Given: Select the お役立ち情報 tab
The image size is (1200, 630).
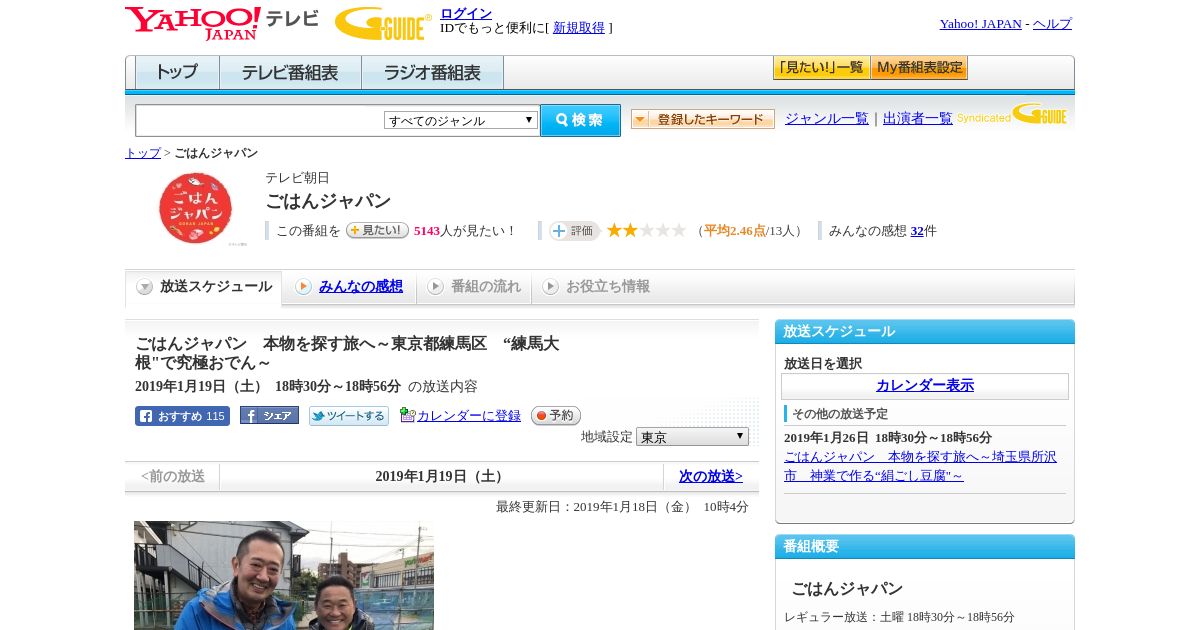Looking at the screenshot, I should tap(597, 287).
